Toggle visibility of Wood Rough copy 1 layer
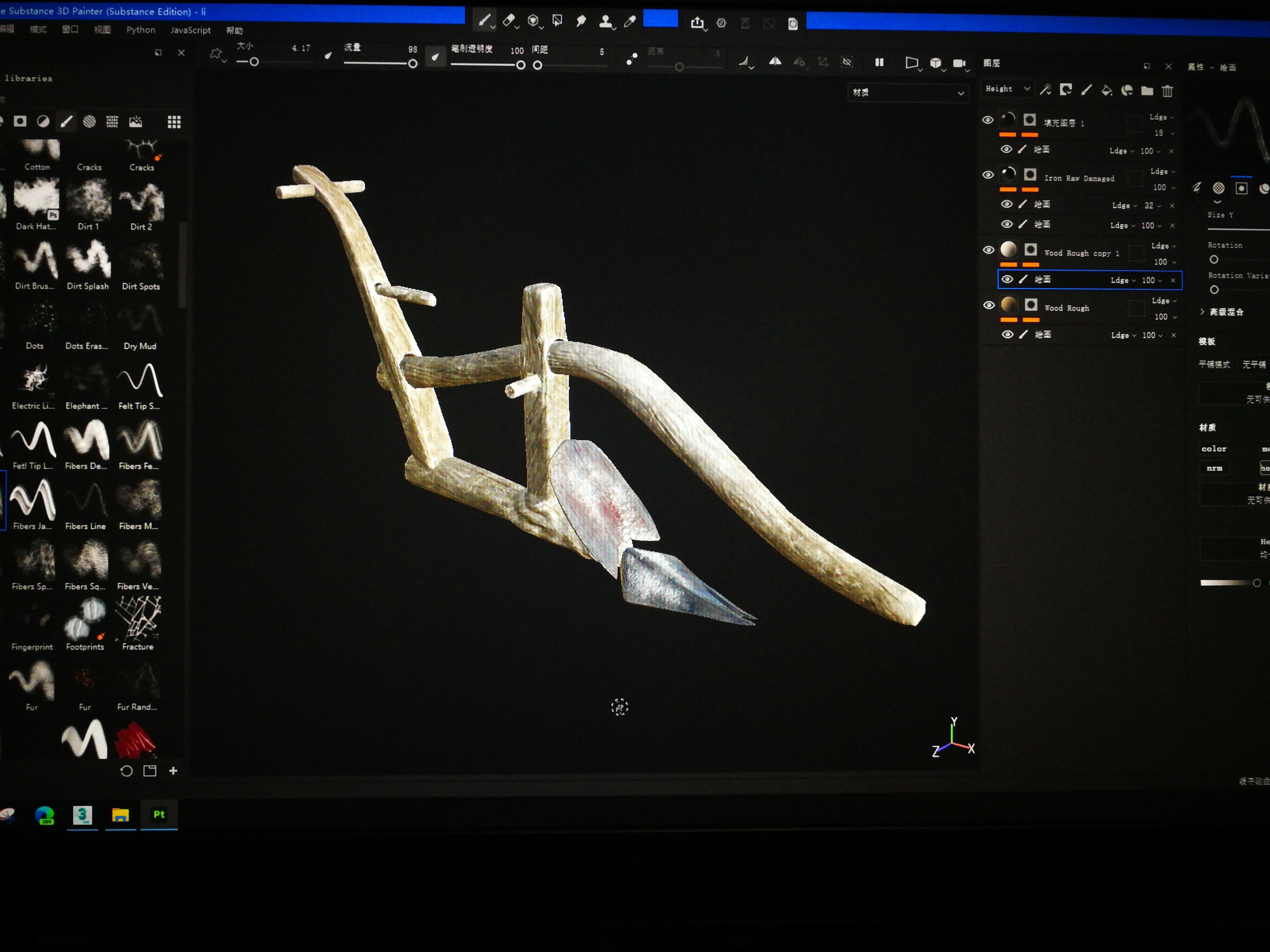This screenshot has height=952, width=1270. tap(988, 250)
